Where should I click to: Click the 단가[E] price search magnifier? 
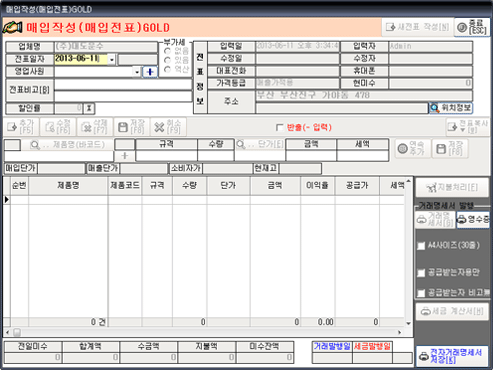[241, 144]
